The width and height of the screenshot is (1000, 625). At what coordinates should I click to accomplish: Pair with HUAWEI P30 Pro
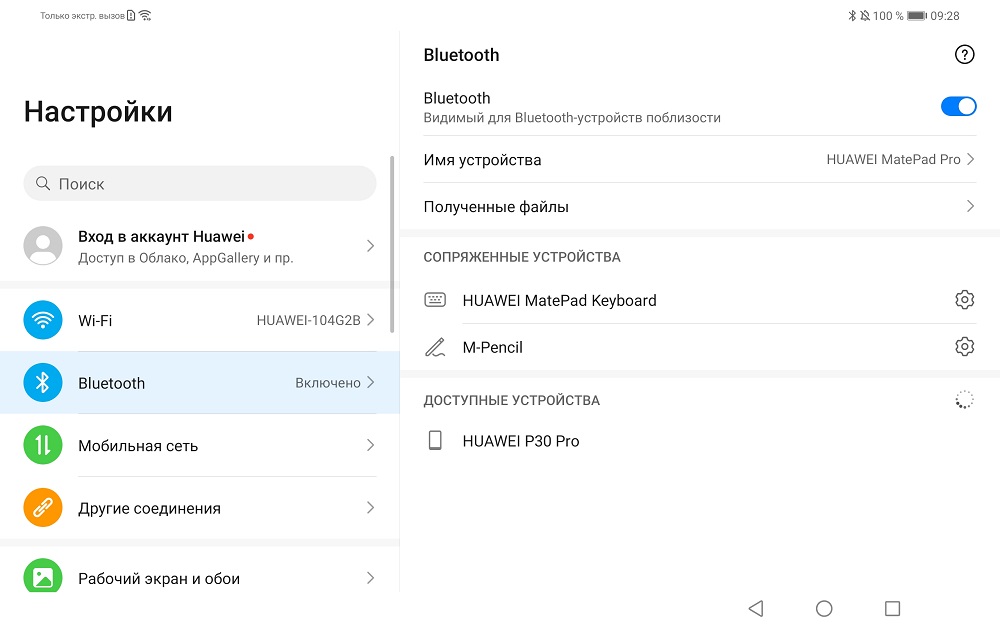(700, 441)
